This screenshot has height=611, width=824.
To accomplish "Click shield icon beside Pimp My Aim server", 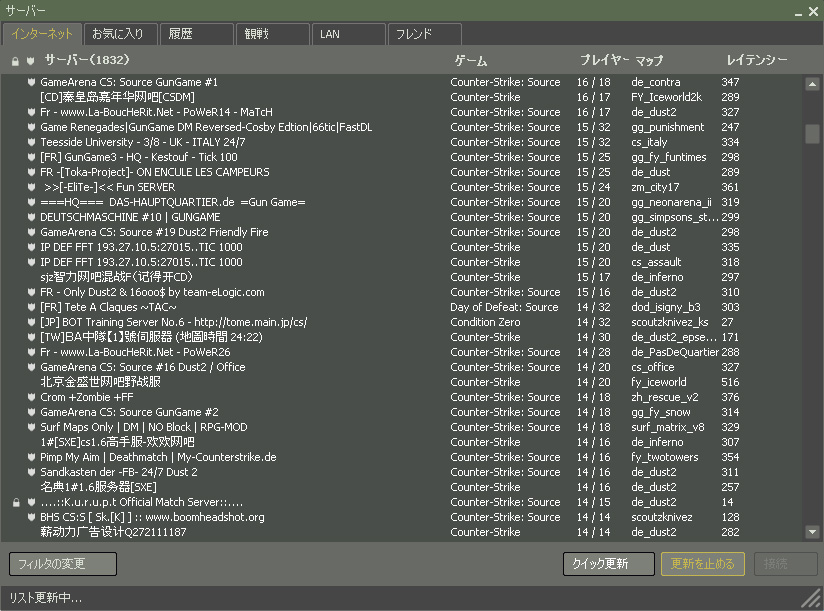I will click(x=31, y=457).
